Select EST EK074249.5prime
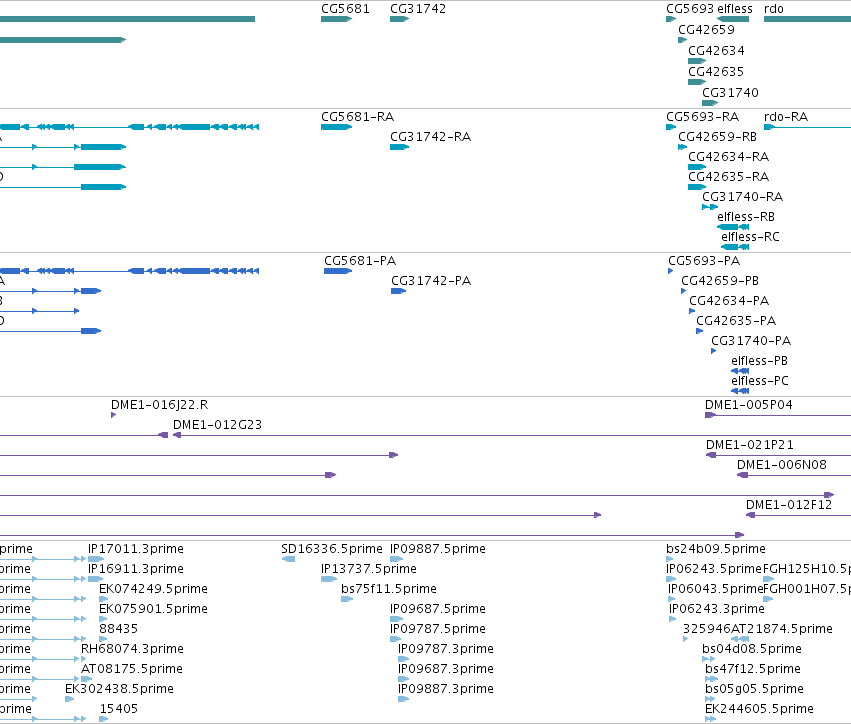851x724 pixels. click(x=104, y=599)
